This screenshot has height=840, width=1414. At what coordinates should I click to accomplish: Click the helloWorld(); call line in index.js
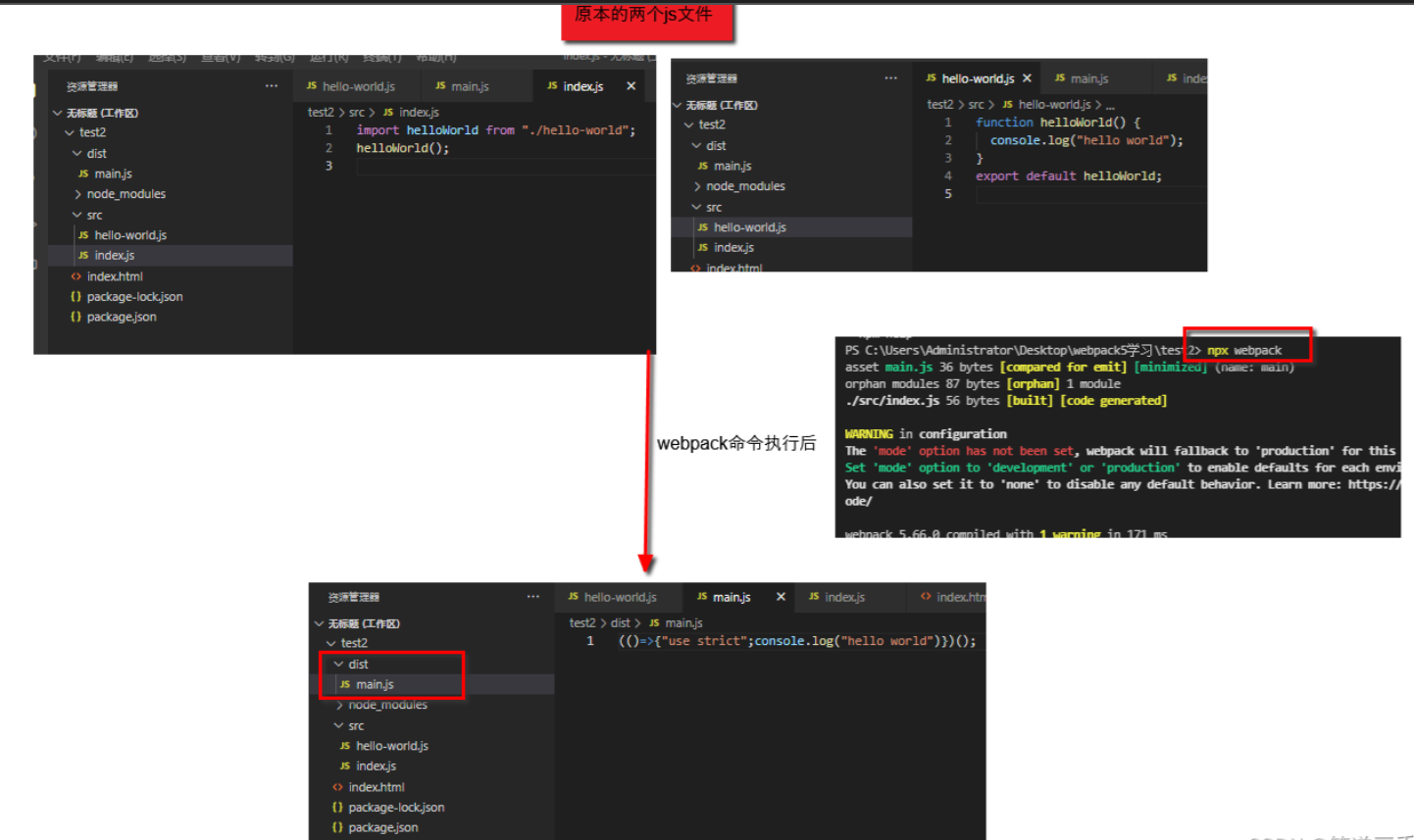[403, 148]
